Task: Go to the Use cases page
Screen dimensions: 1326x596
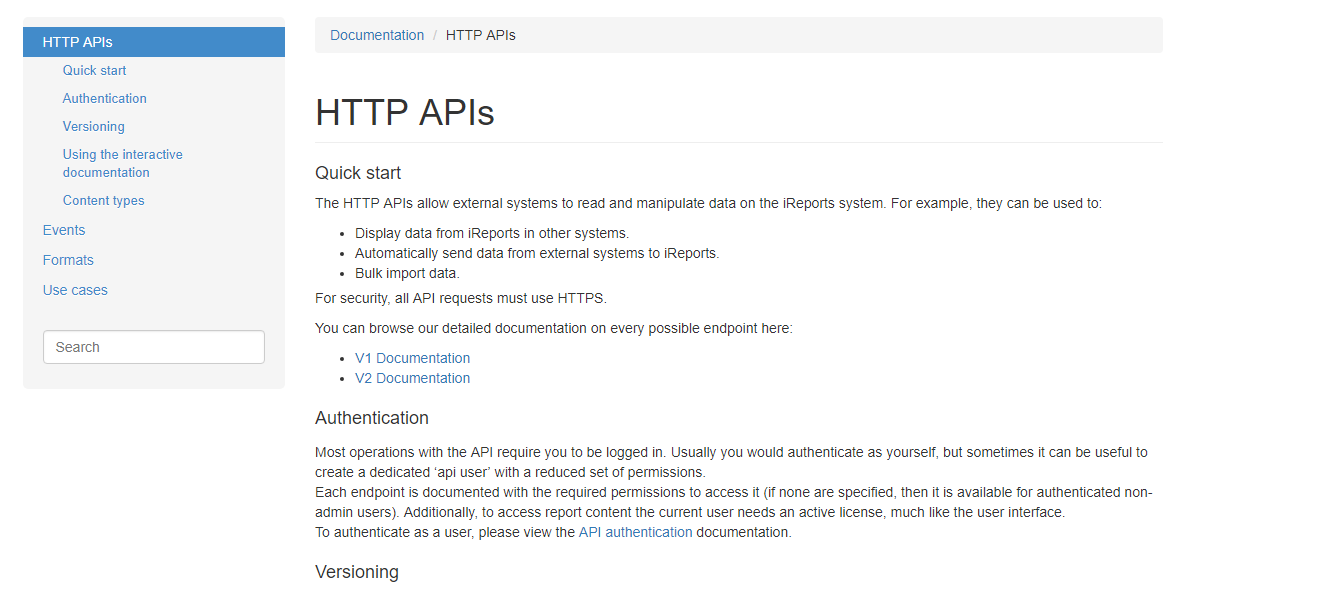Action: 75,290
